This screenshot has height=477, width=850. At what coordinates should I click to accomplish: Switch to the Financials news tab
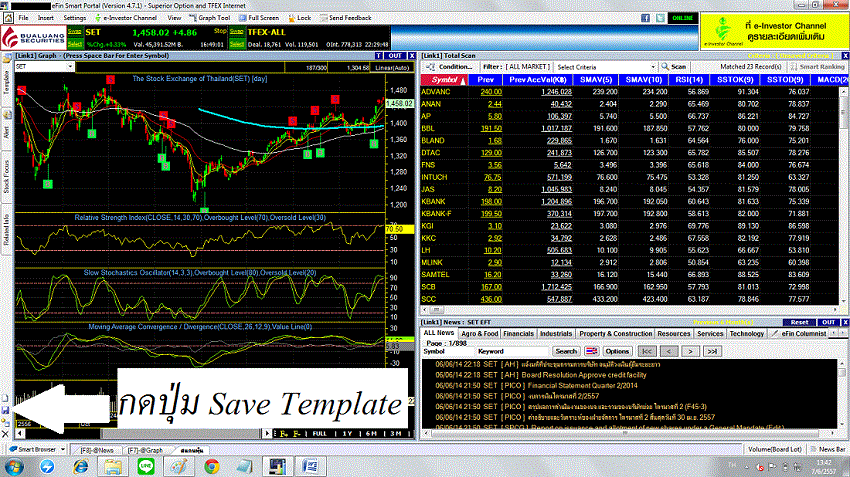click(x=518, y=334)
